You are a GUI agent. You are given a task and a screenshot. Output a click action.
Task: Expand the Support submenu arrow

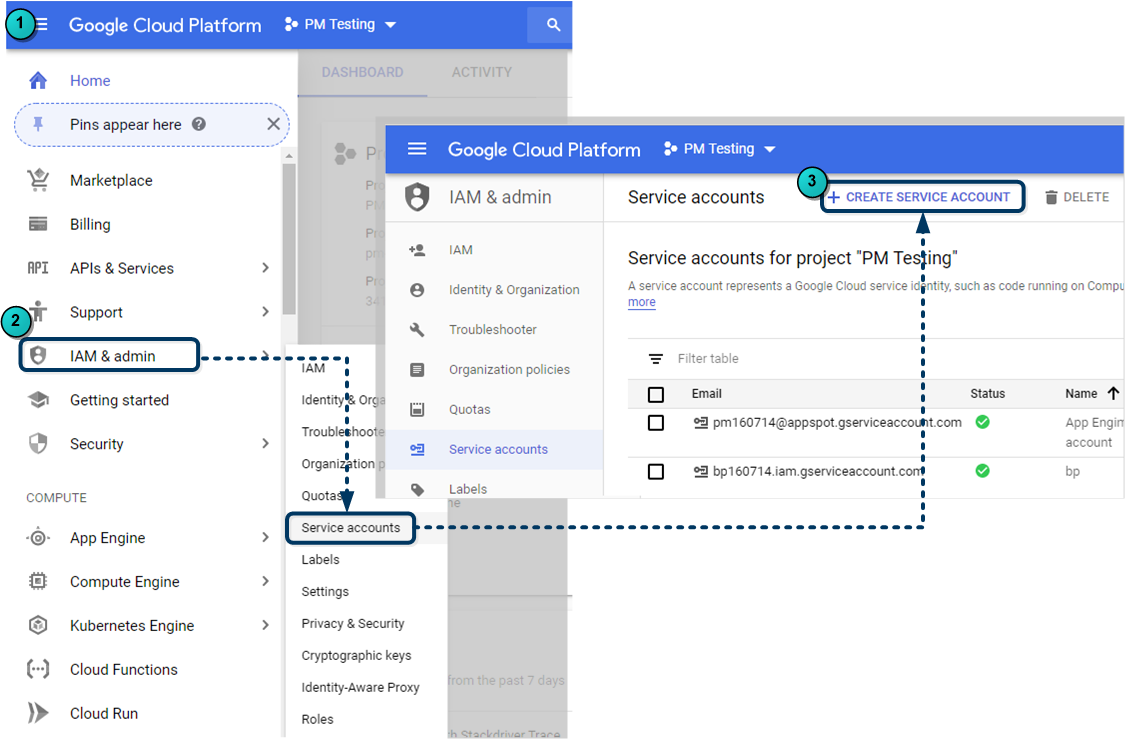pyautogui.click(x=265, y=311)
